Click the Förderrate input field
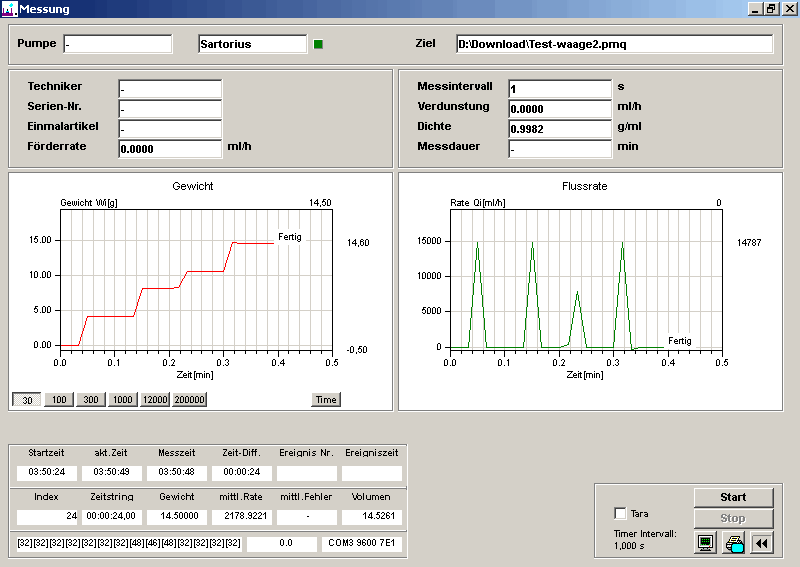This screenshot has height=567, width=800. tap(170, 149)
